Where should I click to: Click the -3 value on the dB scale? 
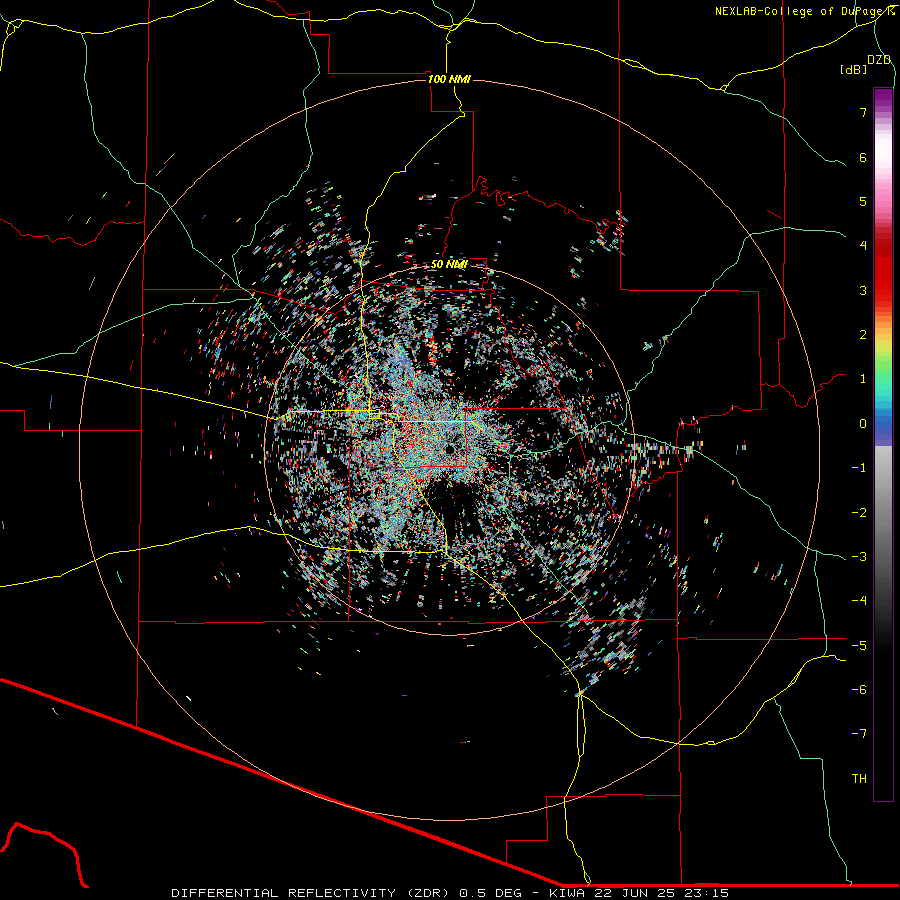pos(859,557)
